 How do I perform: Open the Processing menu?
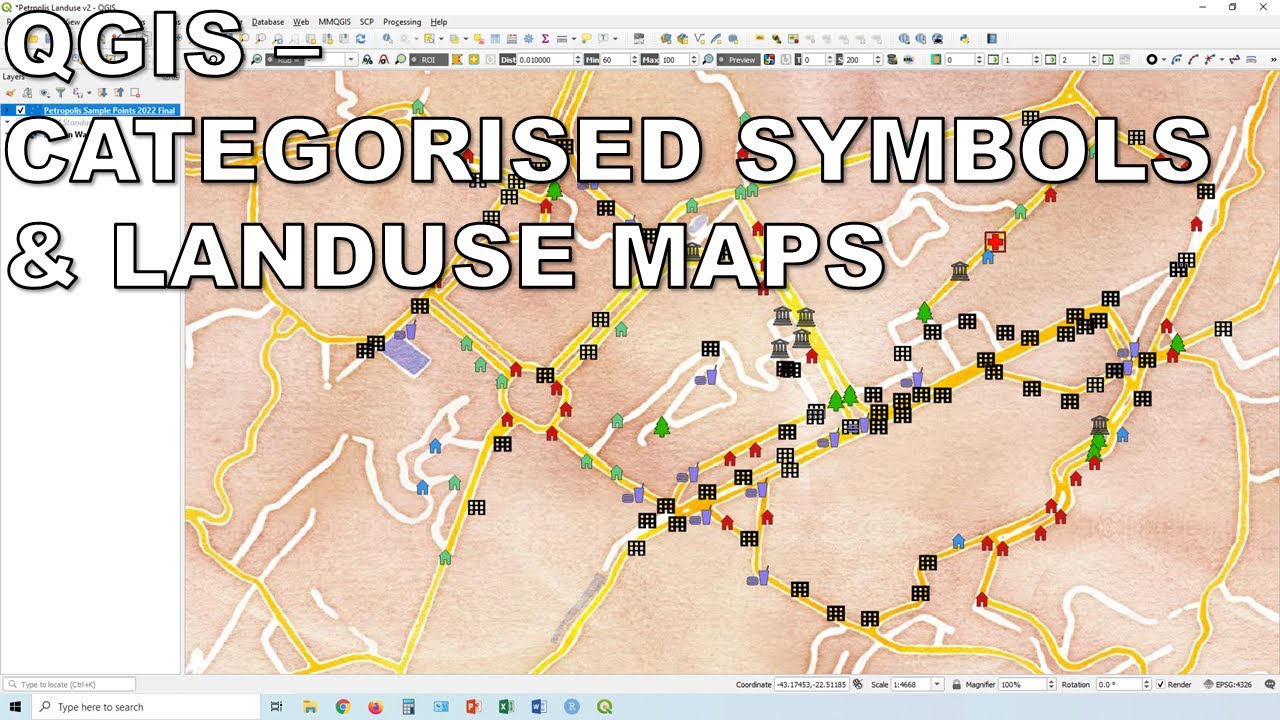(402, 21)
